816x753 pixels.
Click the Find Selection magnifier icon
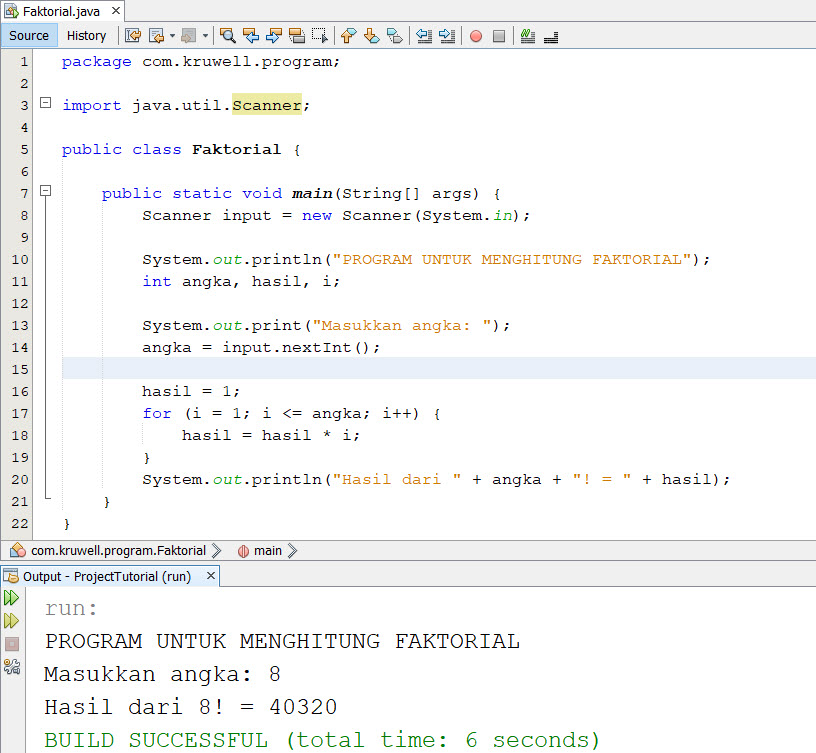click(228, 36)
